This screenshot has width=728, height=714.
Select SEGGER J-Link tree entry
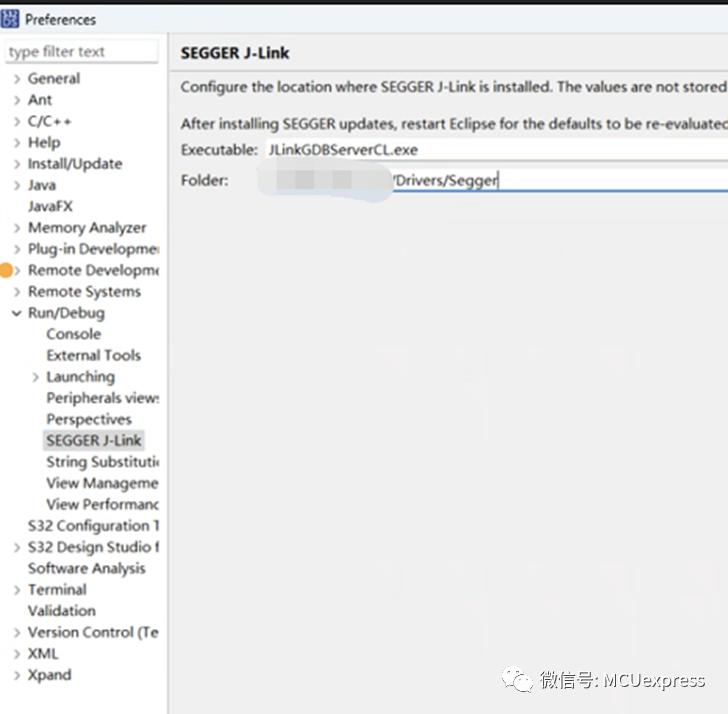click(93, 441)
